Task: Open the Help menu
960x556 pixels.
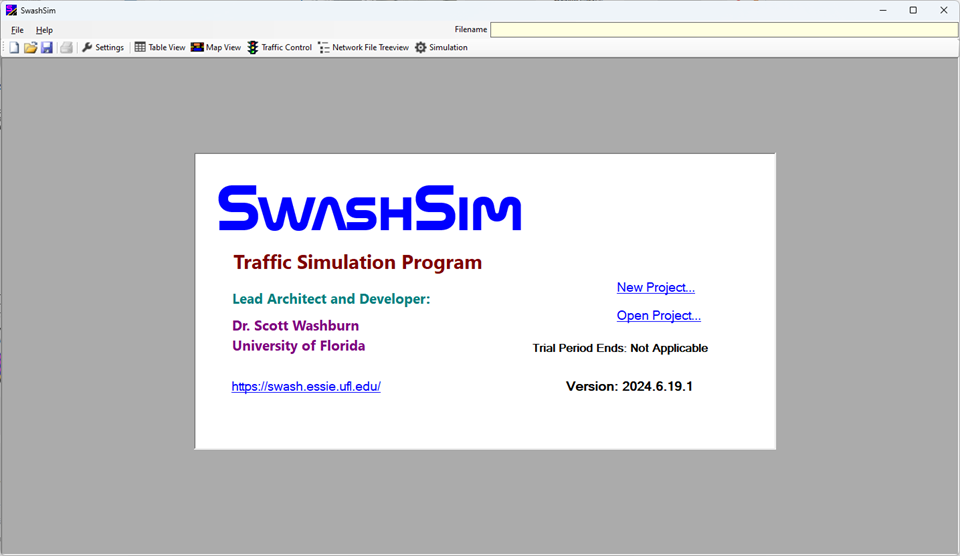Action: (x=44, y=29)
